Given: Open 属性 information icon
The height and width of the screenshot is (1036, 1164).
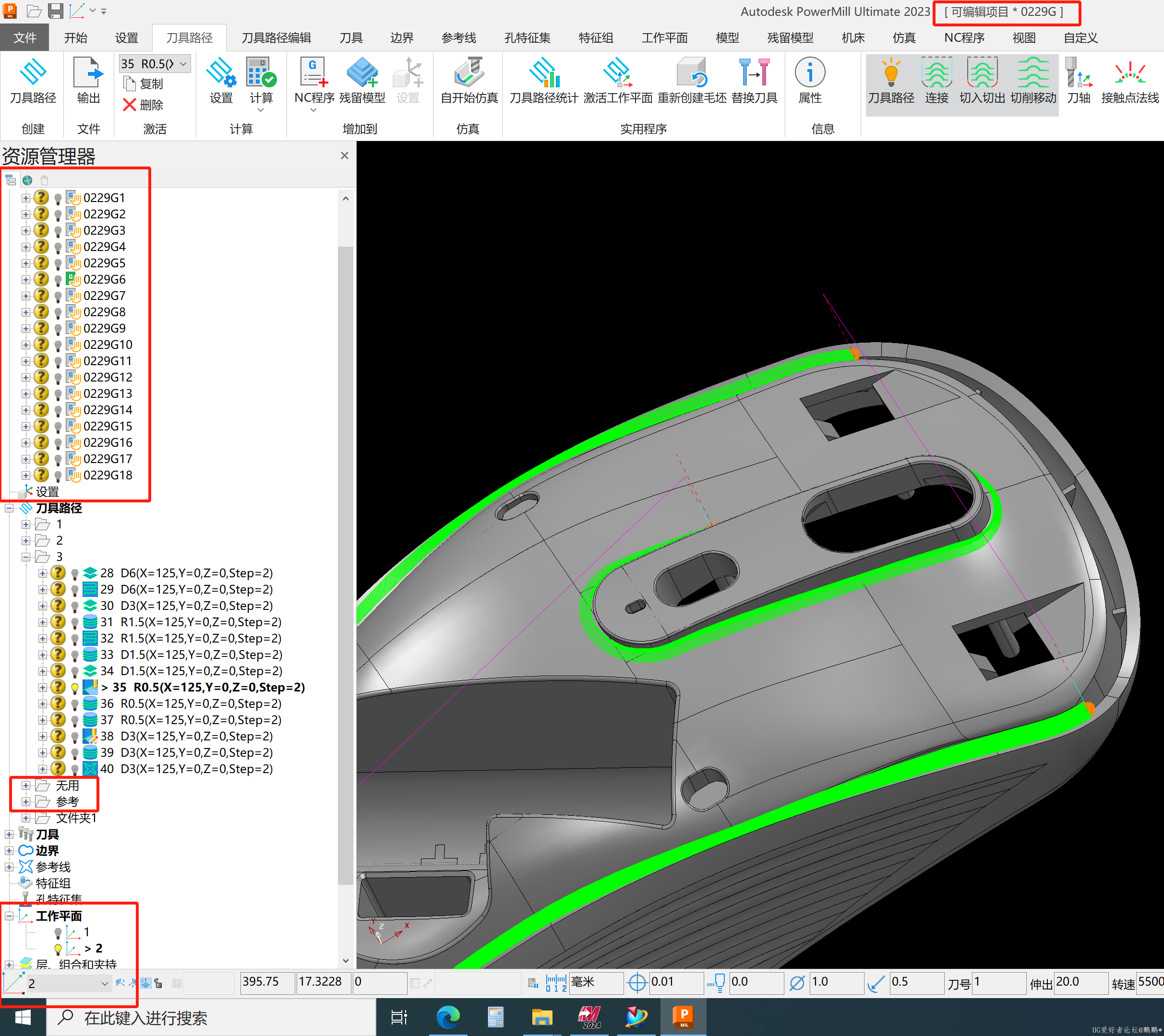Looking at the screenshot, I should click(x=810, y=73).
